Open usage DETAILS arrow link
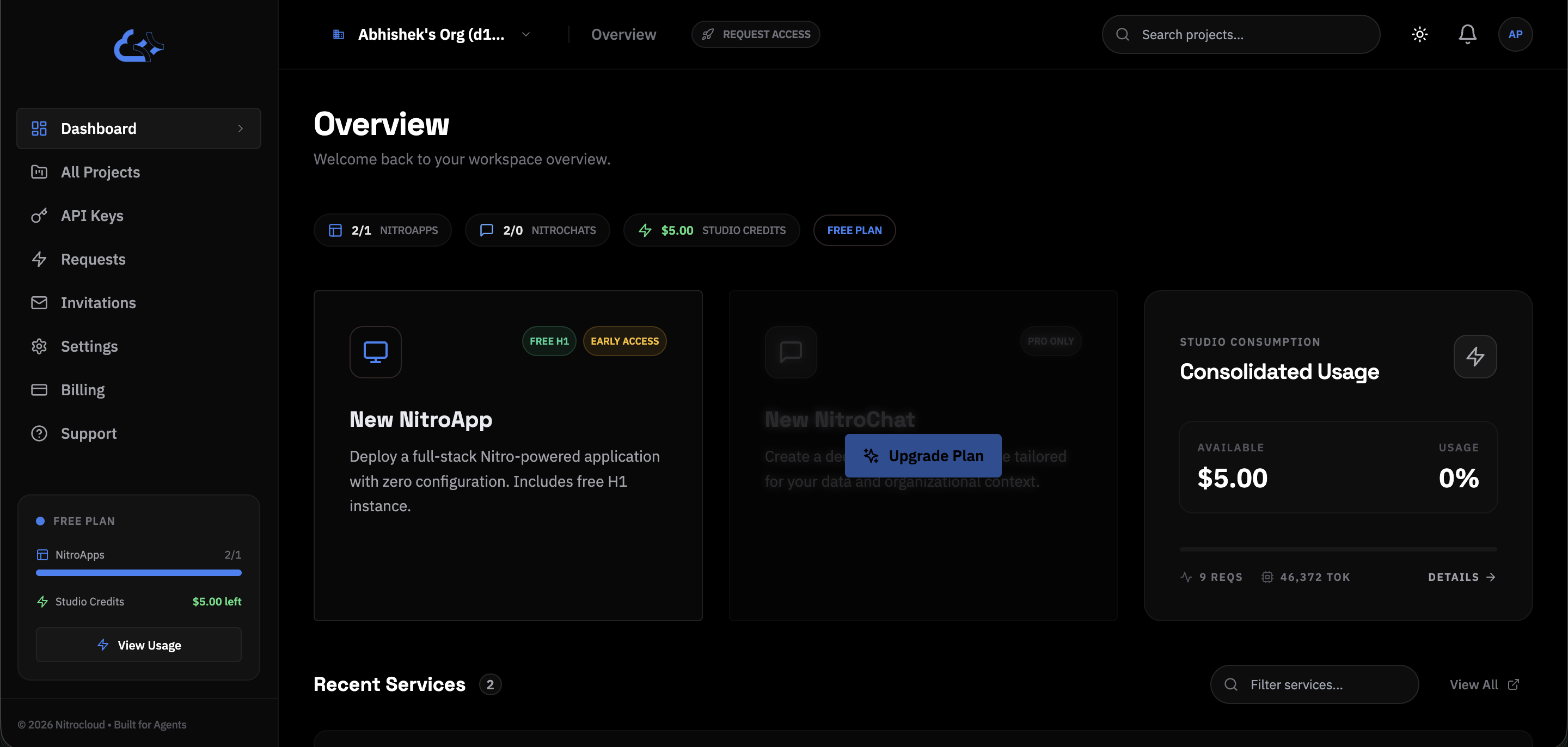This screenshot has height=747, width=1568. [1461, 577]
